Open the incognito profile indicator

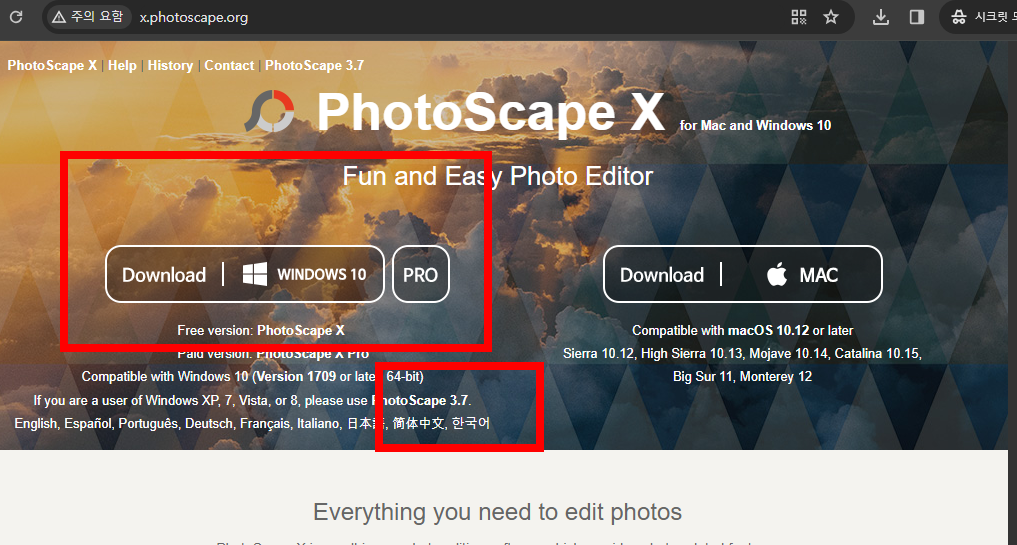pyautogui.click(x=981, y=18)
